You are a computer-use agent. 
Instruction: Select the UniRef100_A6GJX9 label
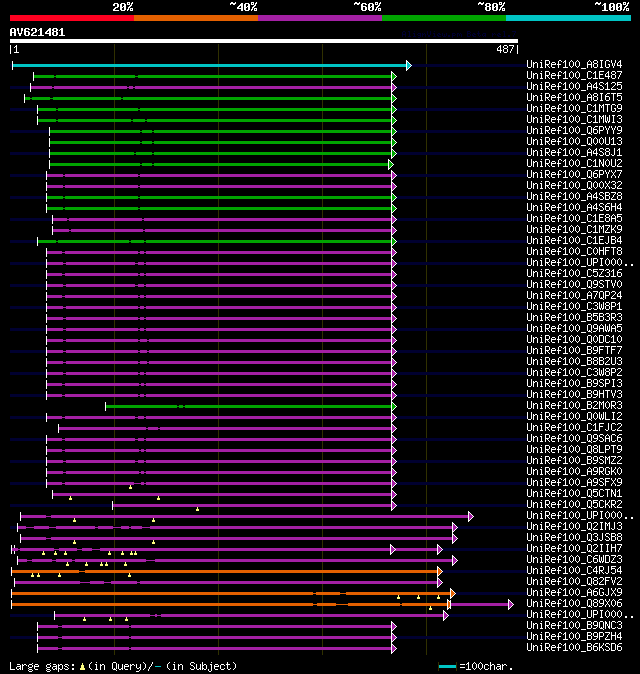[x=574, y=592]
